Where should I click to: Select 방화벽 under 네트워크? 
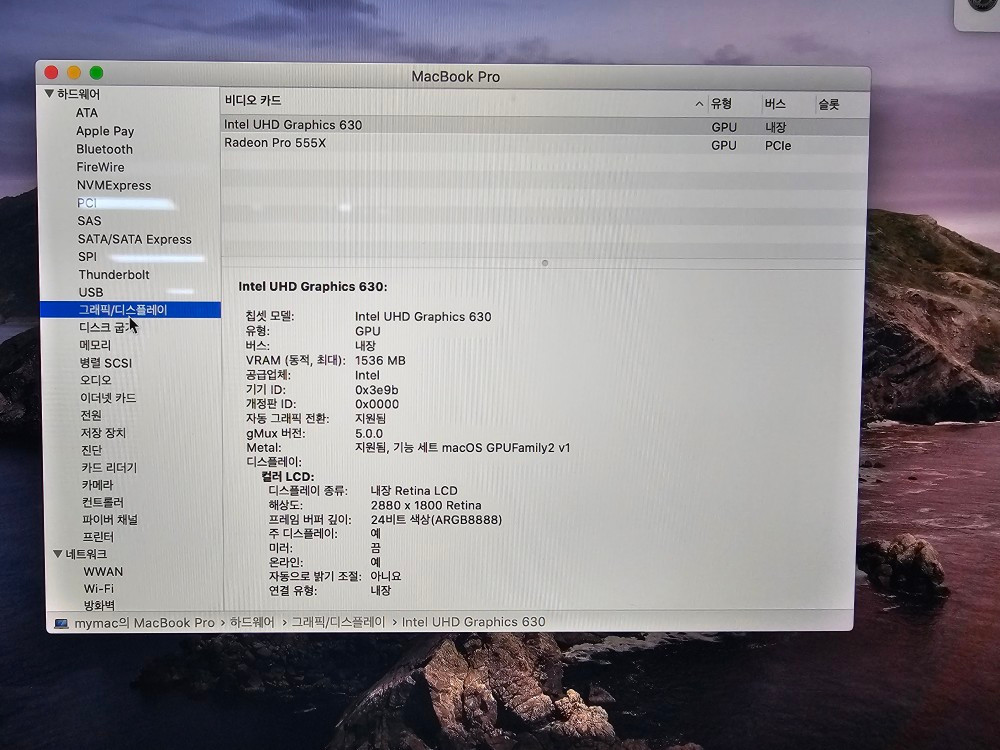(99, 605)
